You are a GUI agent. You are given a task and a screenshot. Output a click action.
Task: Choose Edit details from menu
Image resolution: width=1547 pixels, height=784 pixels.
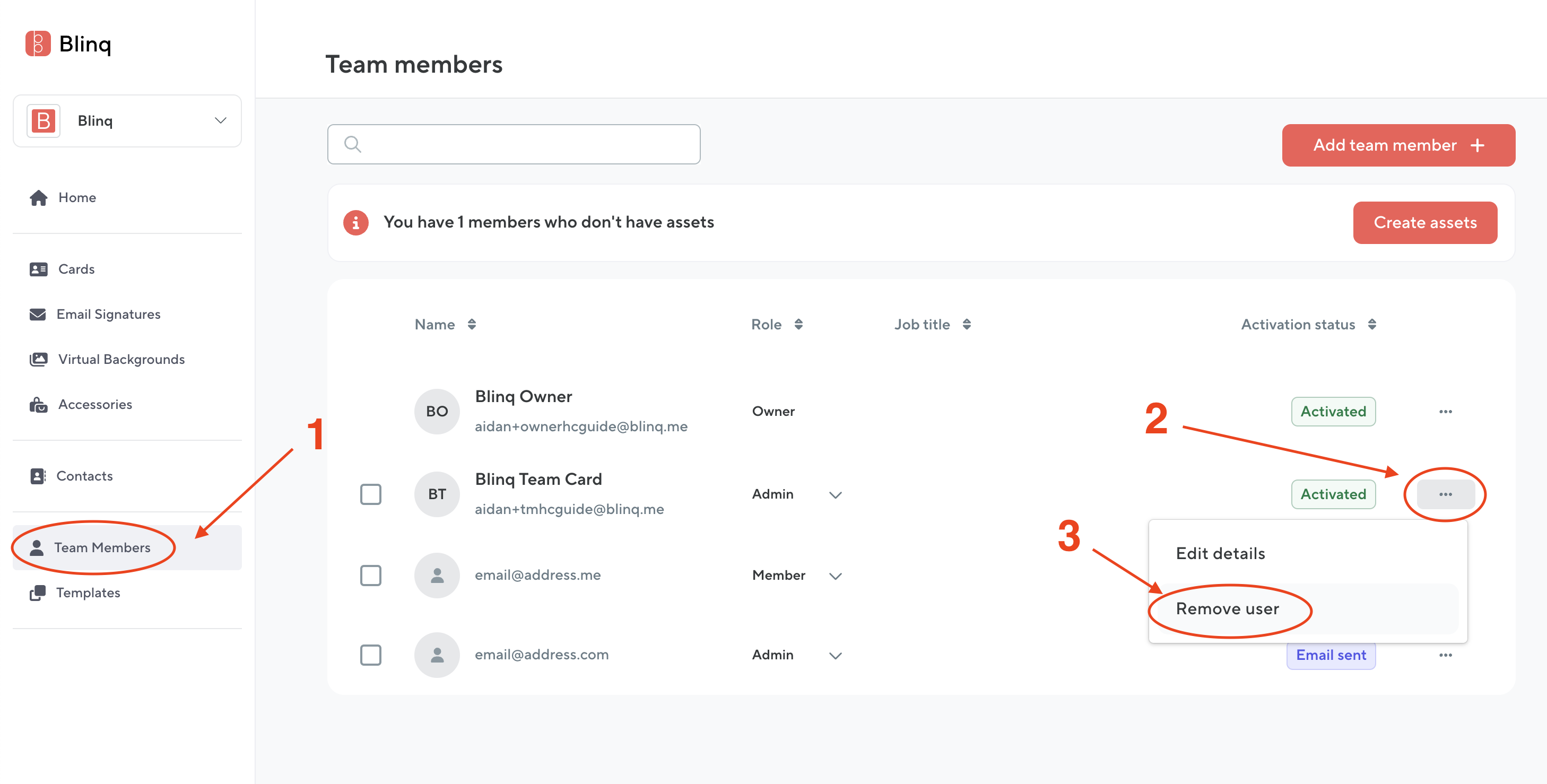[x=1307, y=553]
